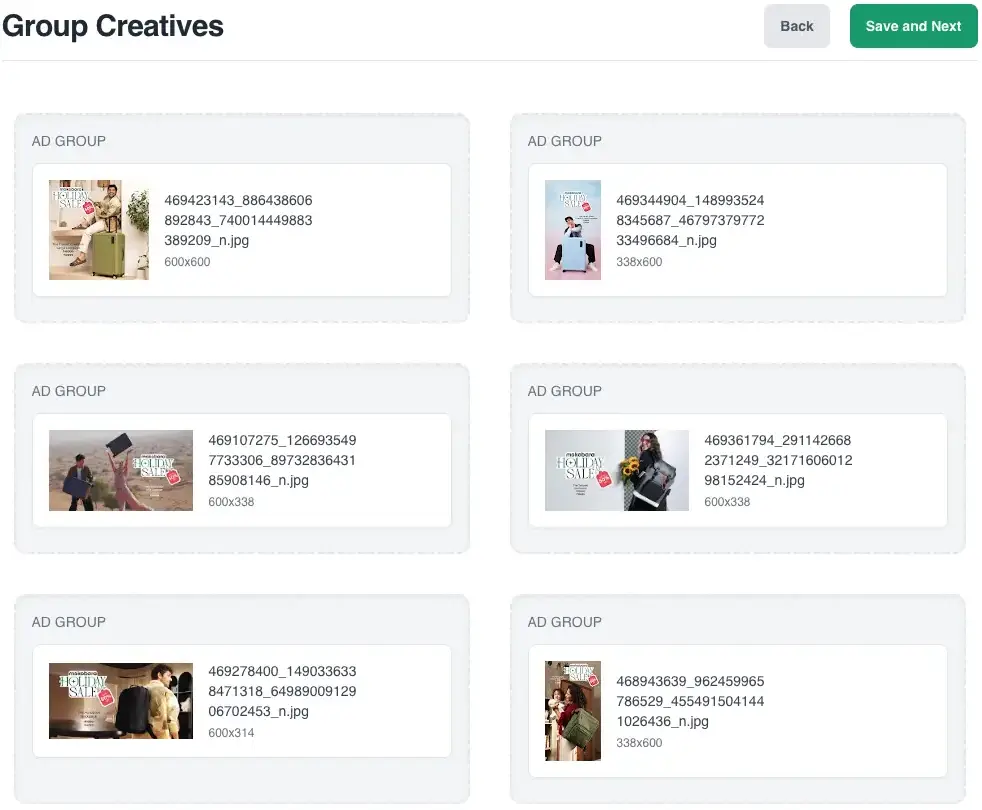Viewport: 982px width, 810px height.
Task: Click filename starting with 469423143_886438606
Action: coord(238,220)
